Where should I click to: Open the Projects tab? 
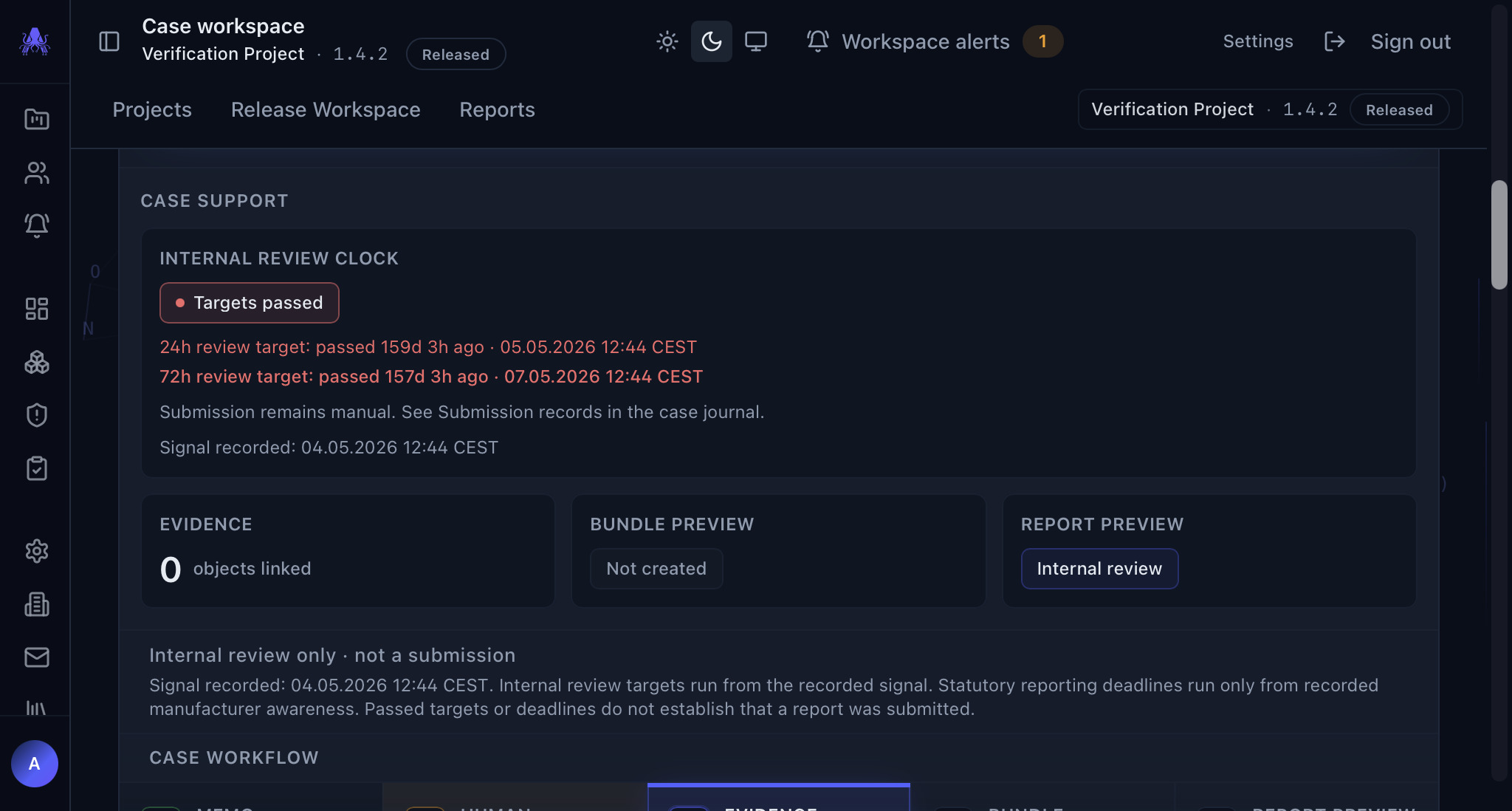pyautogui.click(x=152, y=109)
